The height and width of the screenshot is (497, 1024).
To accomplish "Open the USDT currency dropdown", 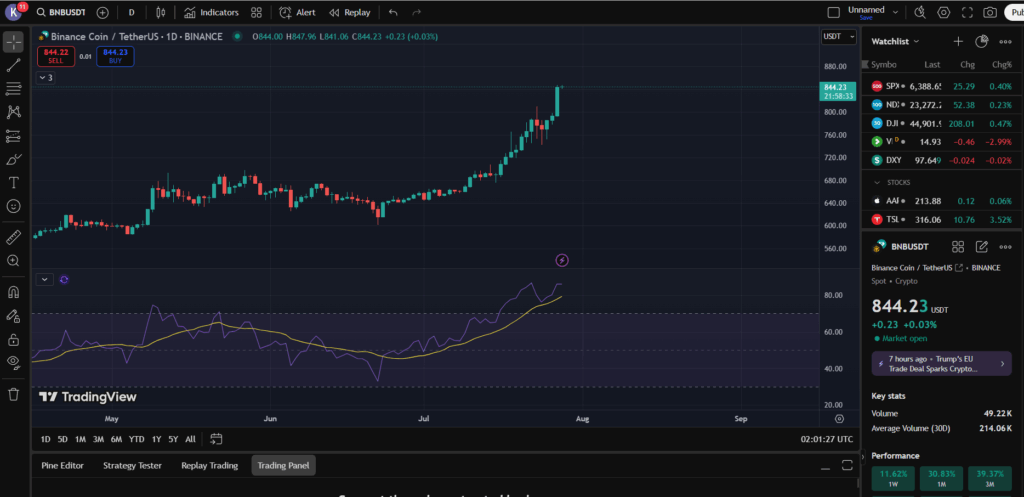I will [834, 36].
